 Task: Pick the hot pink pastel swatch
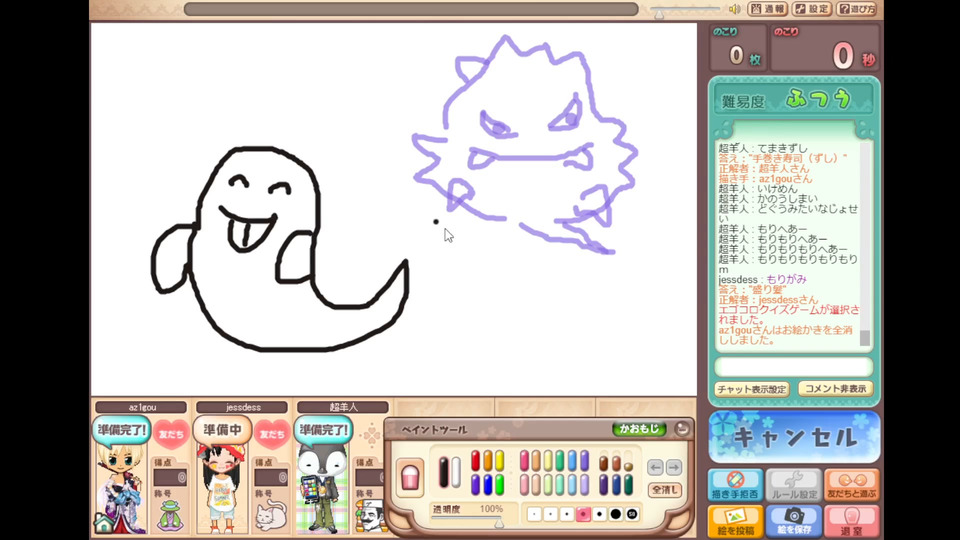coord(524,460)
